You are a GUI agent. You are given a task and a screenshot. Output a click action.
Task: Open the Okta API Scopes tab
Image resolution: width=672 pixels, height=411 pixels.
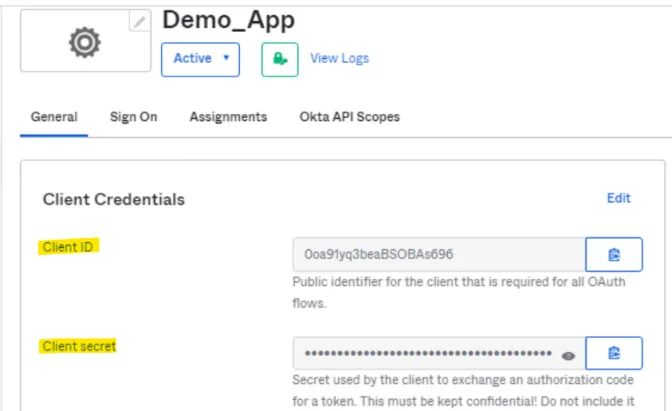349,117
